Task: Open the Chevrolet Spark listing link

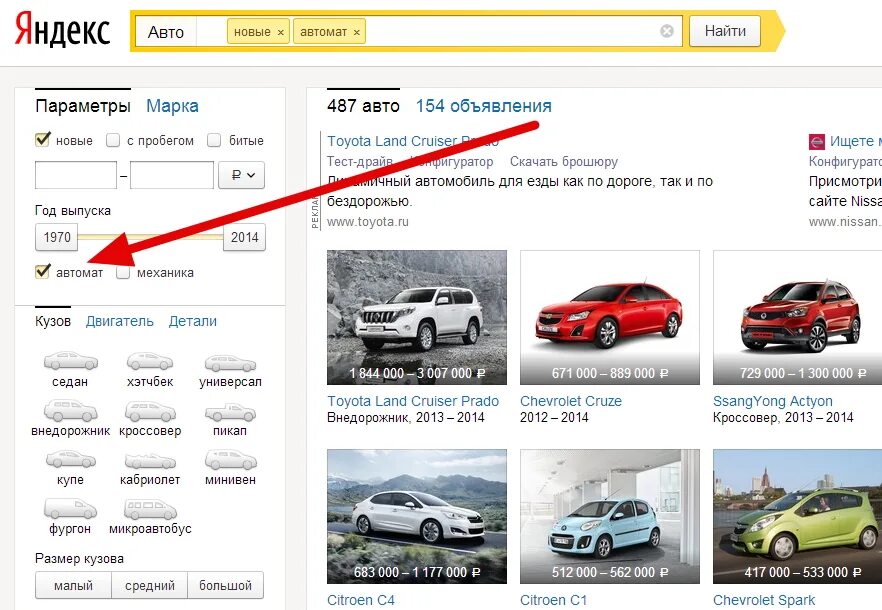Action: pos(764,600)
